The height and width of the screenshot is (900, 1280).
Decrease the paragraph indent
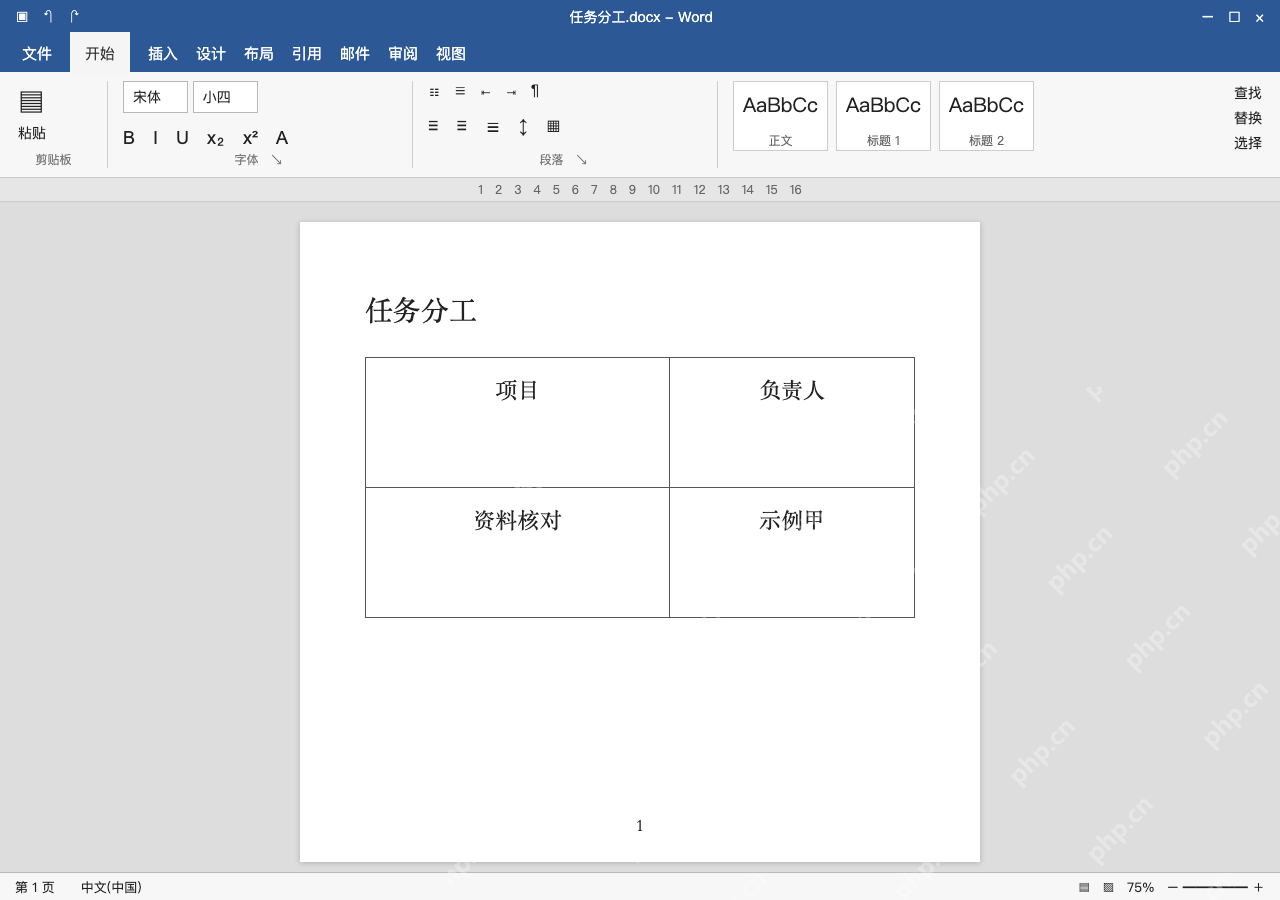485,92
